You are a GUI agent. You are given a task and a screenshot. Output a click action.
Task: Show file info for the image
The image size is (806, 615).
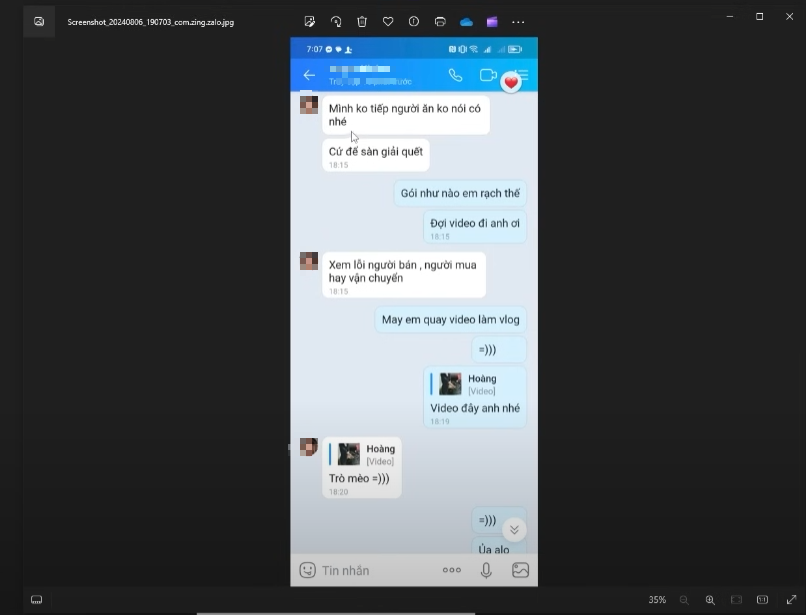[x=414, y=21]
